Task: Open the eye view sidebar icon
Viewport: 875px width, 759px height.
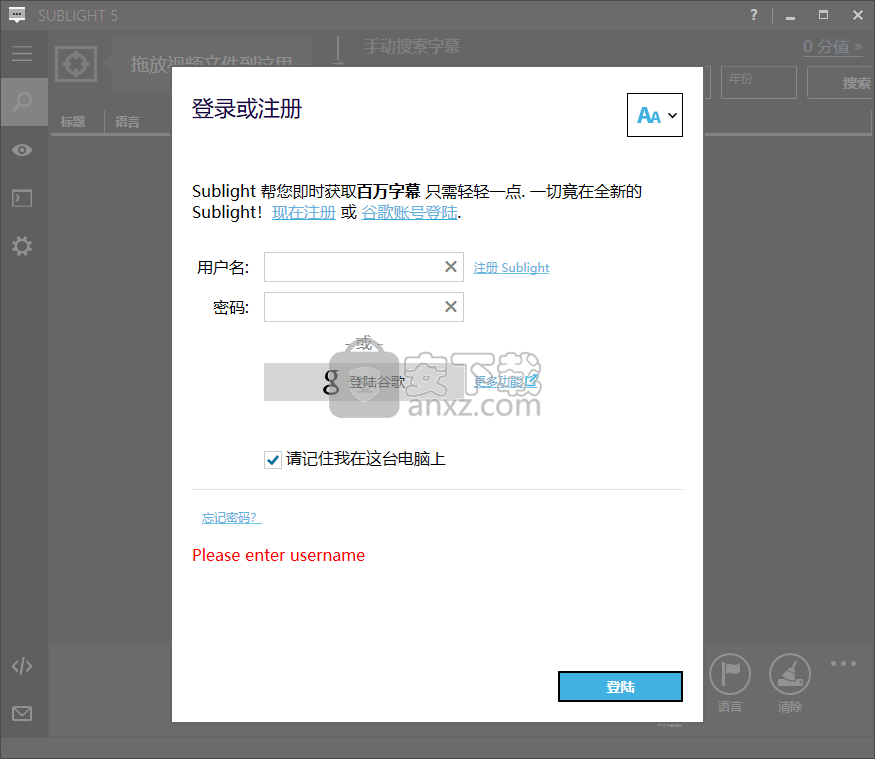Action: (22, 150)
